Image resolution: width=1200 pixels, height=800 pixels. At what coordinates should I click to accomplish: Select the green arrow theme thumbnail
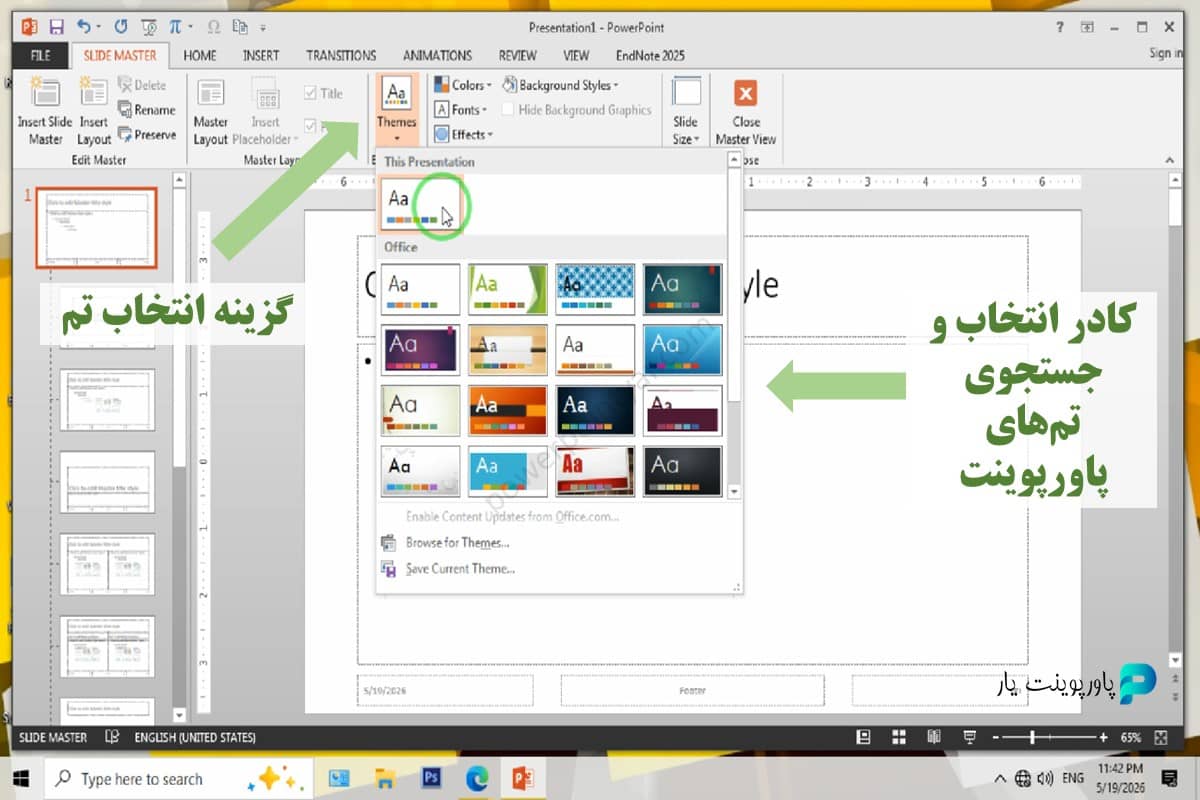[x=508, y=289]
